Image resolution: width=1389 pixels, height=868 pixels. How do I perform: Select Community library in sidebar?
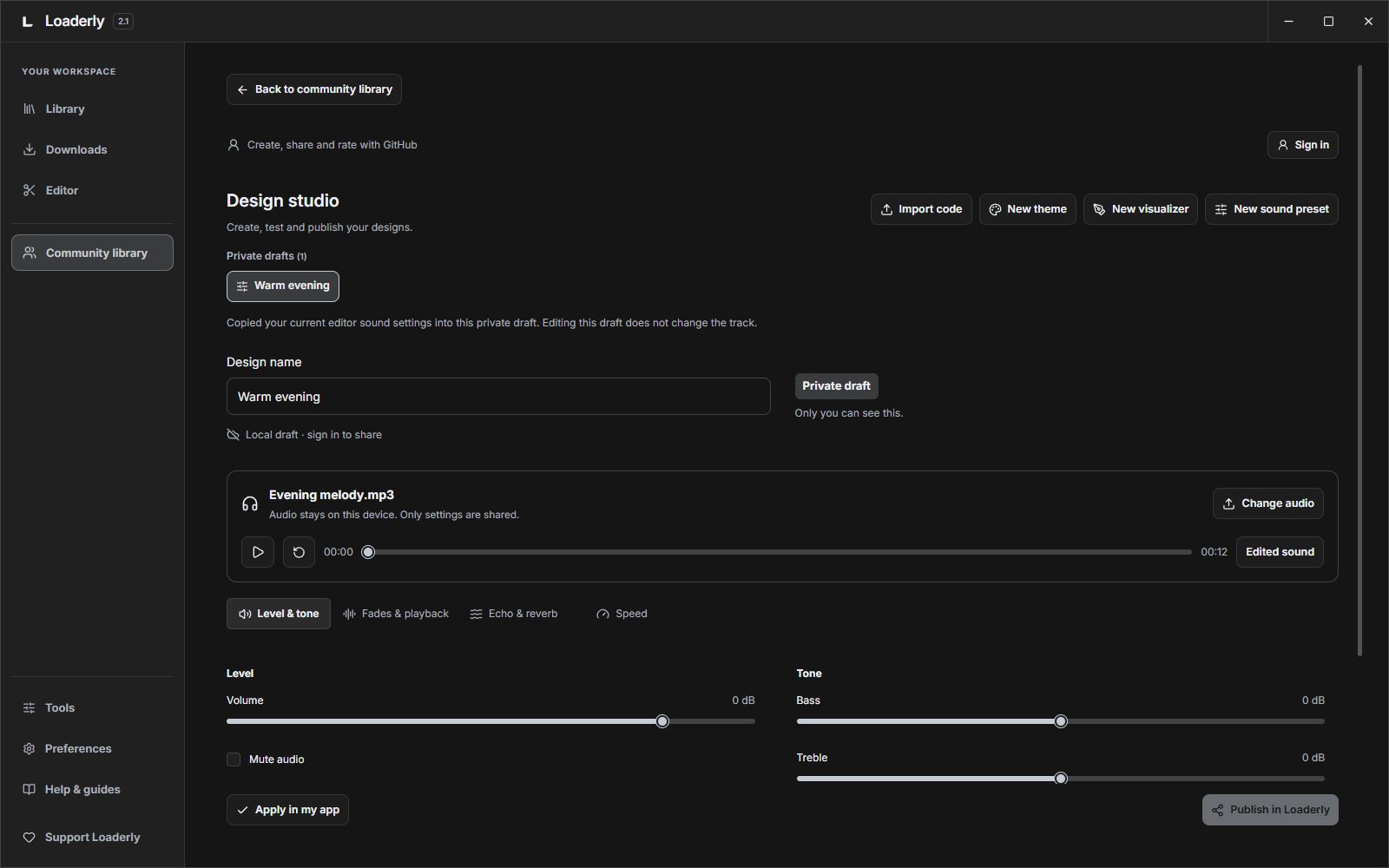[92, 253]
